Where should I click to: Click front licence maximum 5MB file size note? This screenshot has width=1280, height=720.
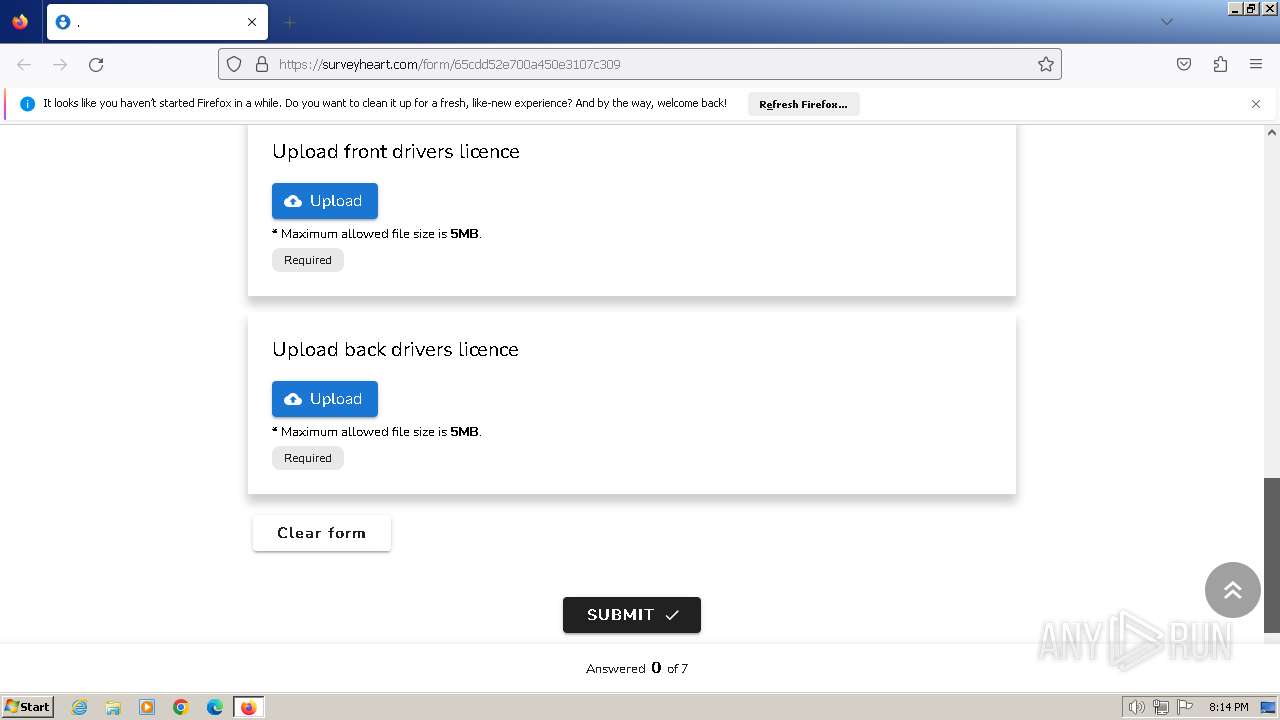coord(377,234)
